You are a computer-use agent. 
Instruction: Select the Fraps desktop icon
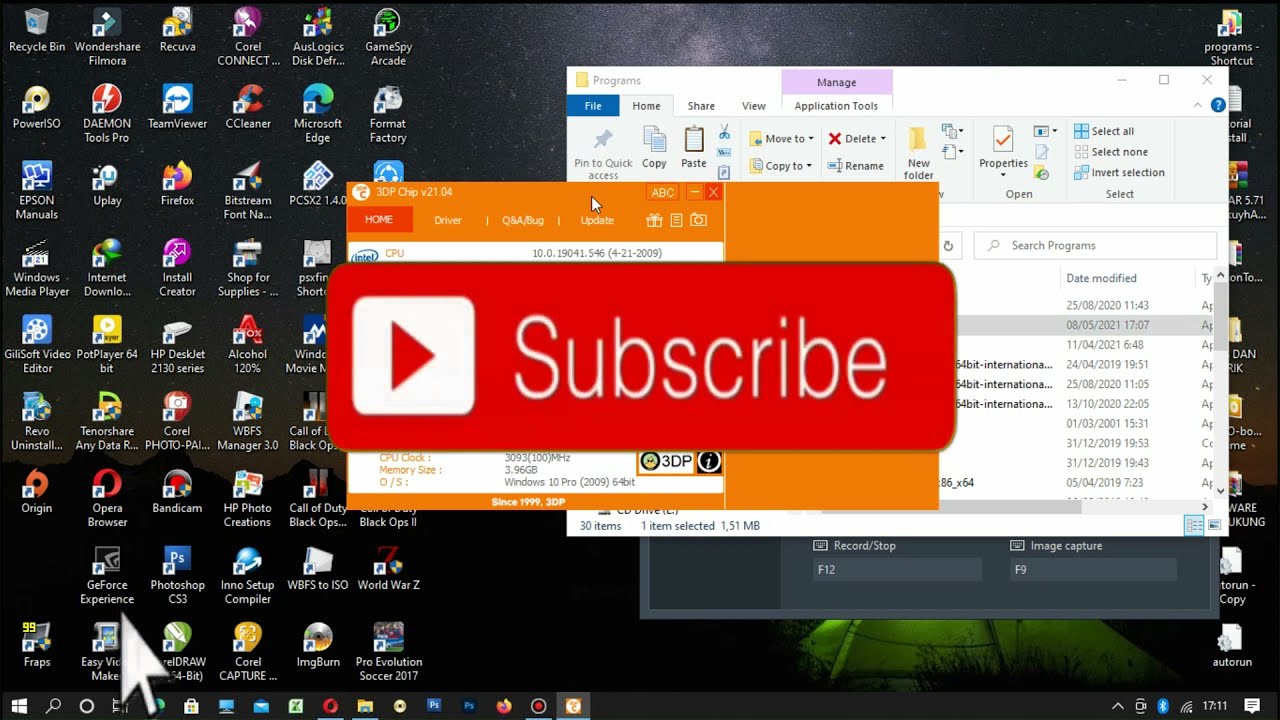(37, 645)
